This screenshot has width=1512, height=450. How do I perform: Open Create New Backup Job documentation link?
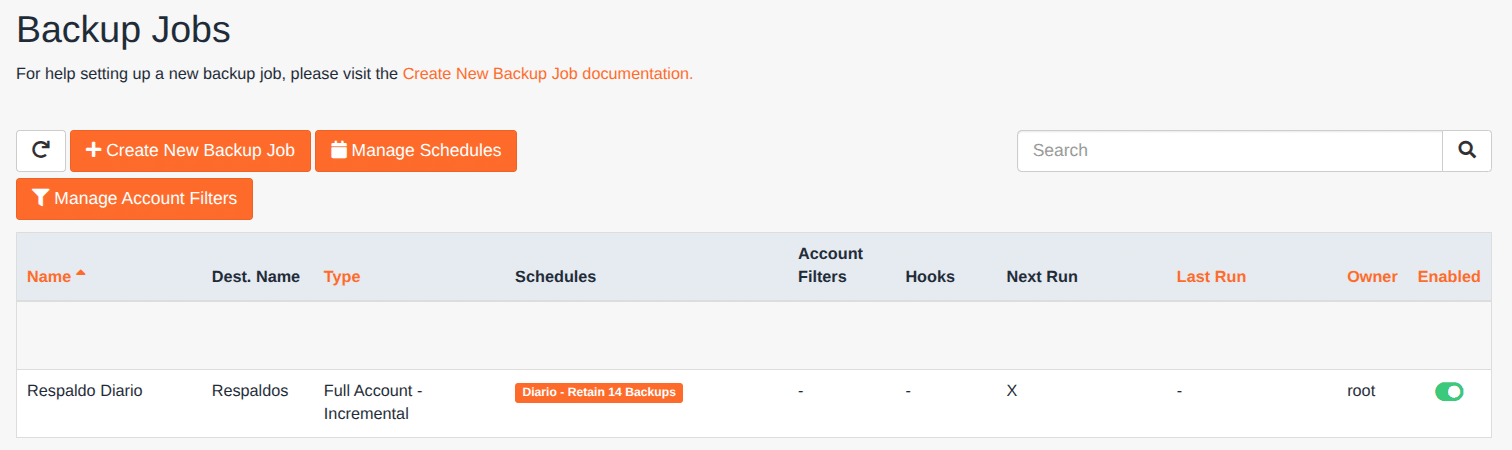click(547, 74)
